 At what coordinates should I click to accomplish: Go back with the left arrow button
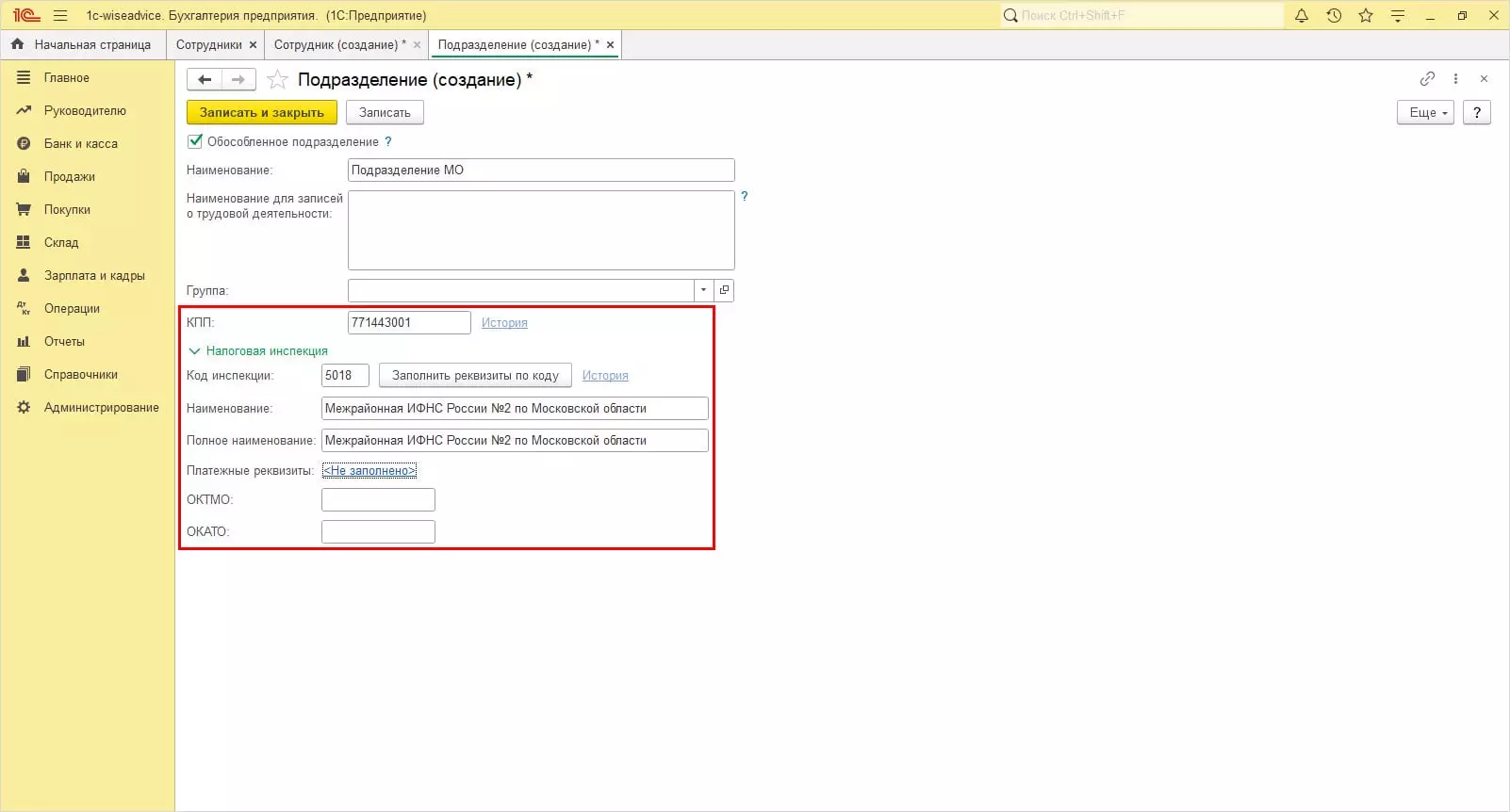[205, 79]
